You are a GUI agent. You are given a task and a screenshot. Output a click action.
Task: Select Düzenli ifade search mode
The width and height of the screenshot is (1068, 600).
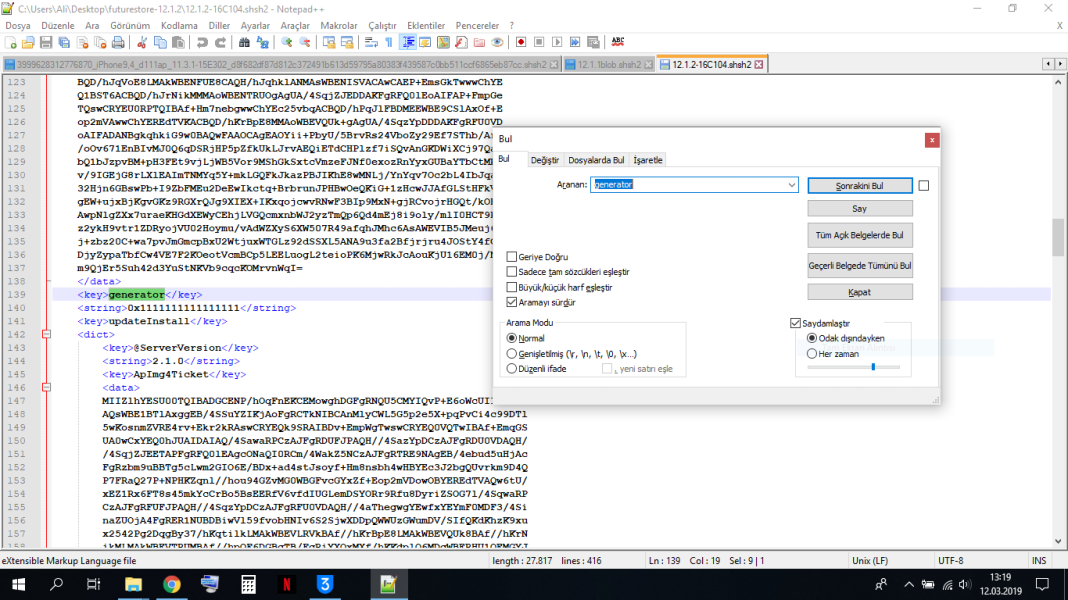tap(512, 369)
